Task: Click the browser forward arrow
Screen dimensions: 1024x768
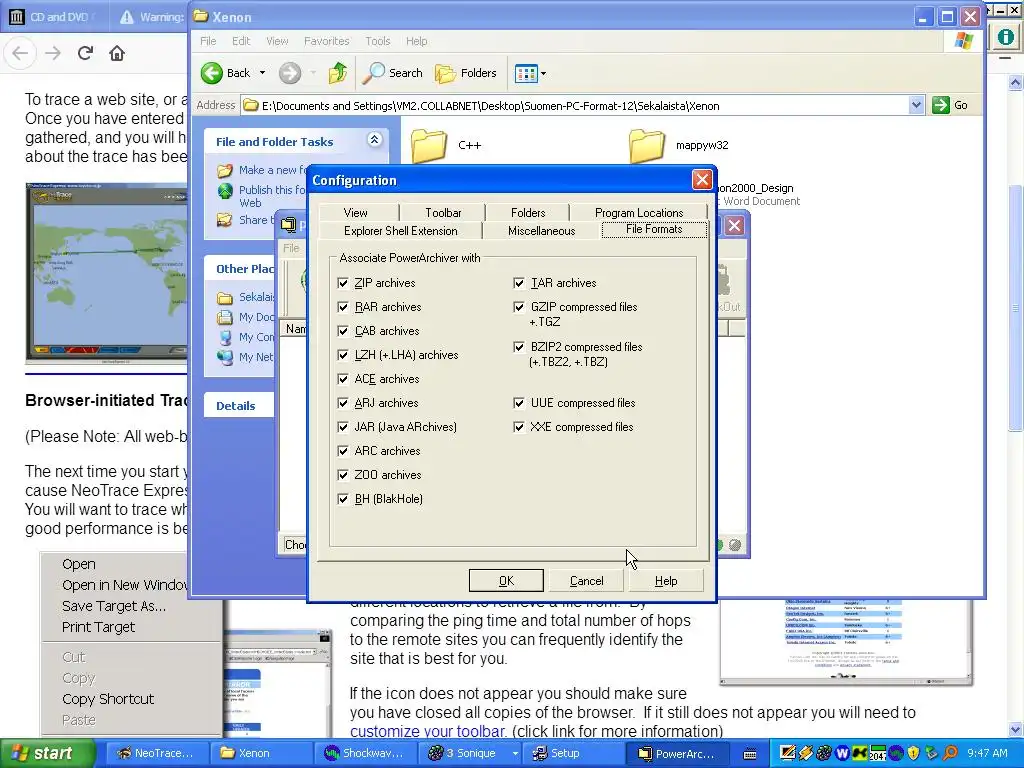Action: tap(53, 53)
